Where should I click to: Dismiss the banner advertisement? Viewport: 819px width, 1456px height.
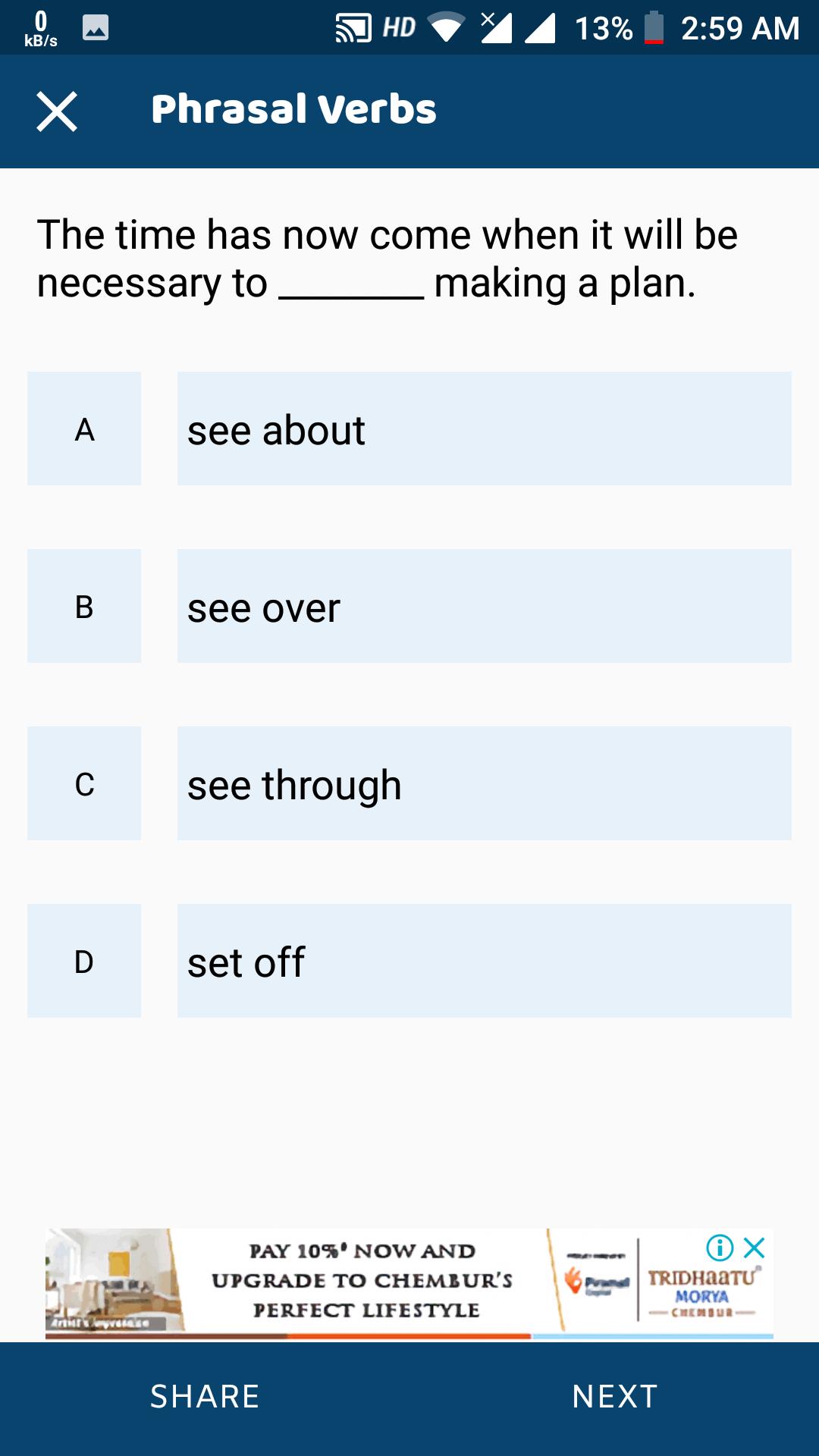pyautogui.click(x=755, y=1247)
